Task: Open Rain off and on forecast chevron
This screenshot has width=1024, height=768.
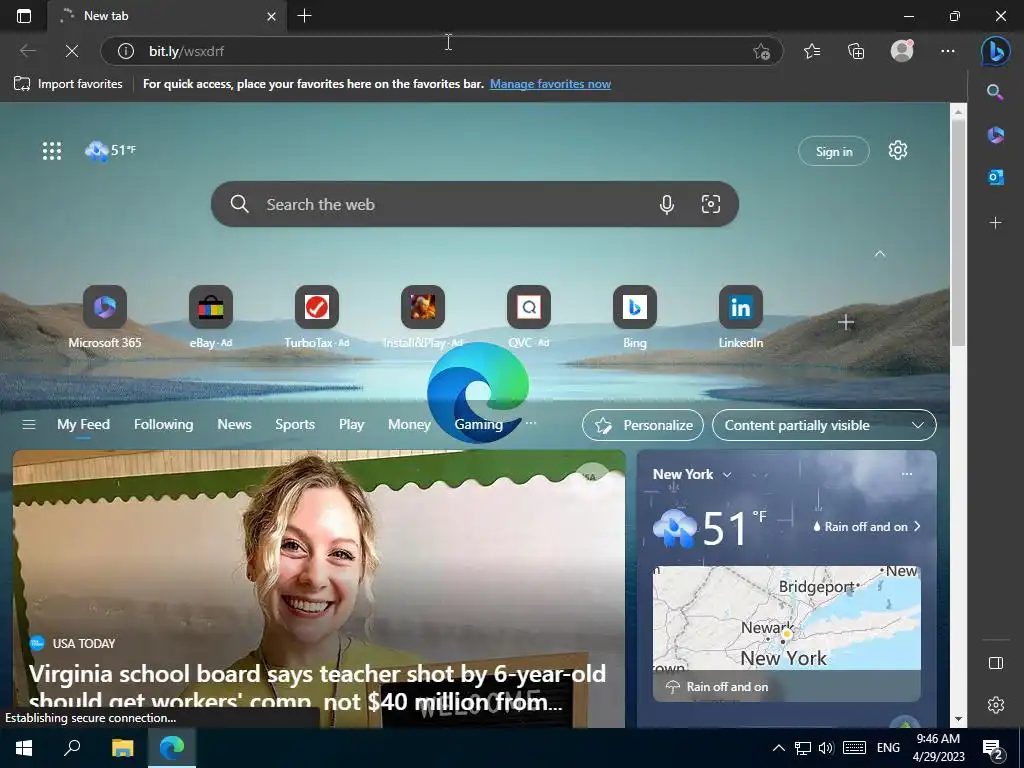Action: pyautogui.click(x=917, y=526)
